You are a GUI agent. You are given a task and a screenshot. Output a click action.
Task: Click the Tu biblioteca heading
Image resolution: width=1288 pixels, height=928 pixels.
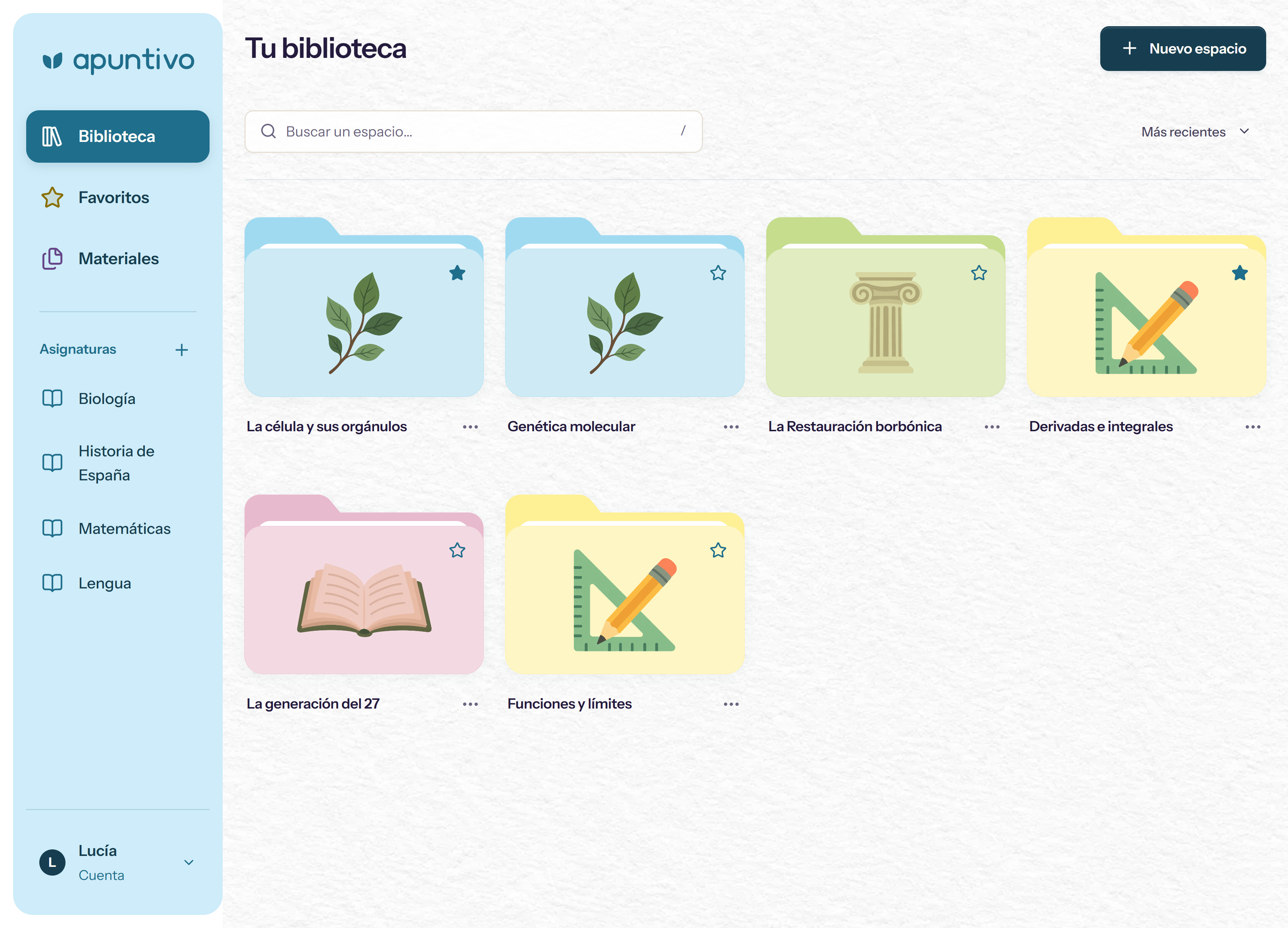click(x=325, y=48)
